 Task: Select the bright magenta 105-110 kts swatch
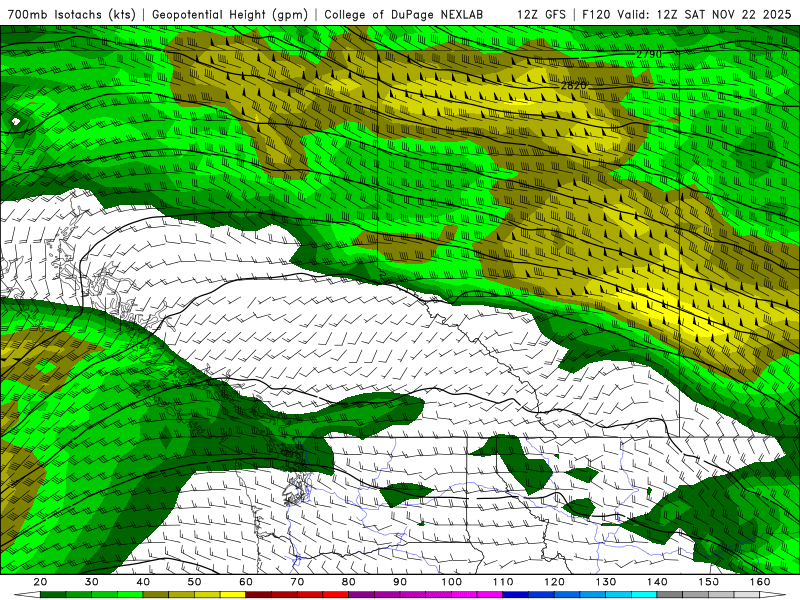pyautogui.click(x=490, y=594)
